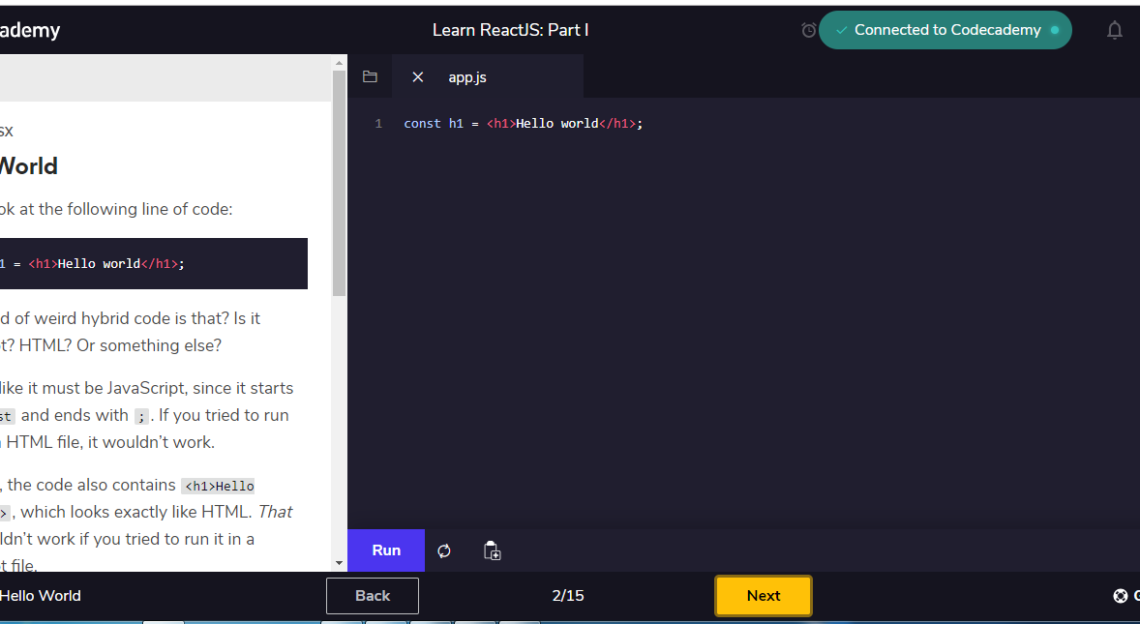
Task: Click the Learn ReactJS: Part I title
Action: pyautogui.click(x=510, y=30)
